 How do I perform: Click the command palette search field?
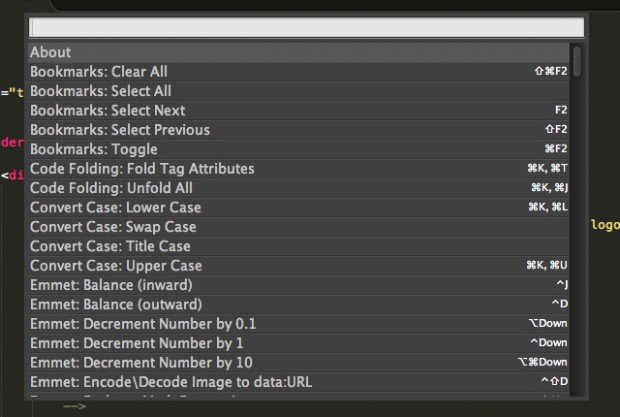305,27
